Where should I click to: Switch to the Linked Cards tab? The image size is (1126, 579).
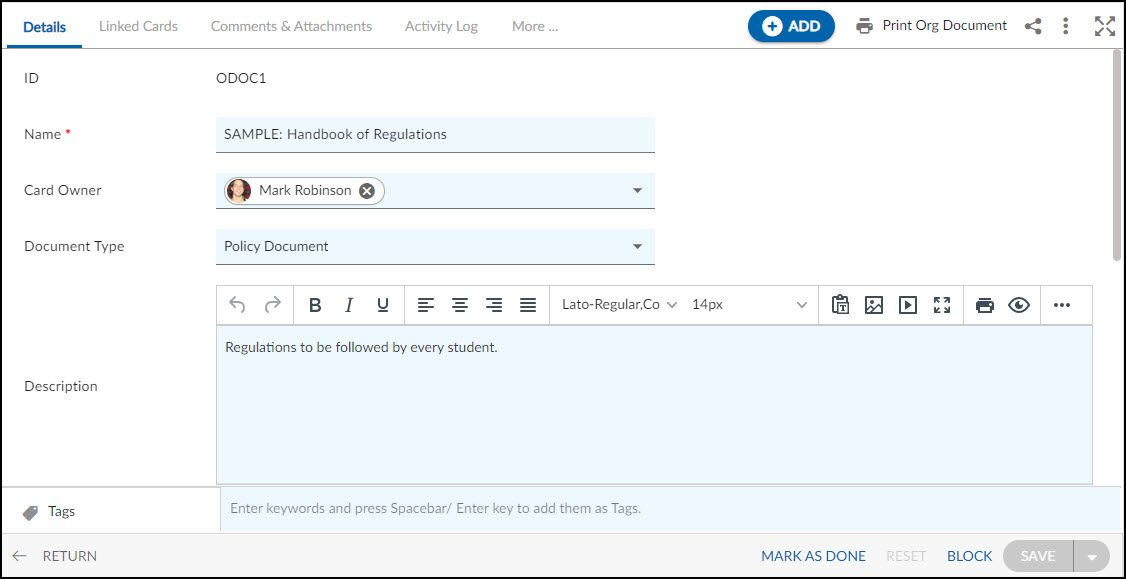point(139,27)
